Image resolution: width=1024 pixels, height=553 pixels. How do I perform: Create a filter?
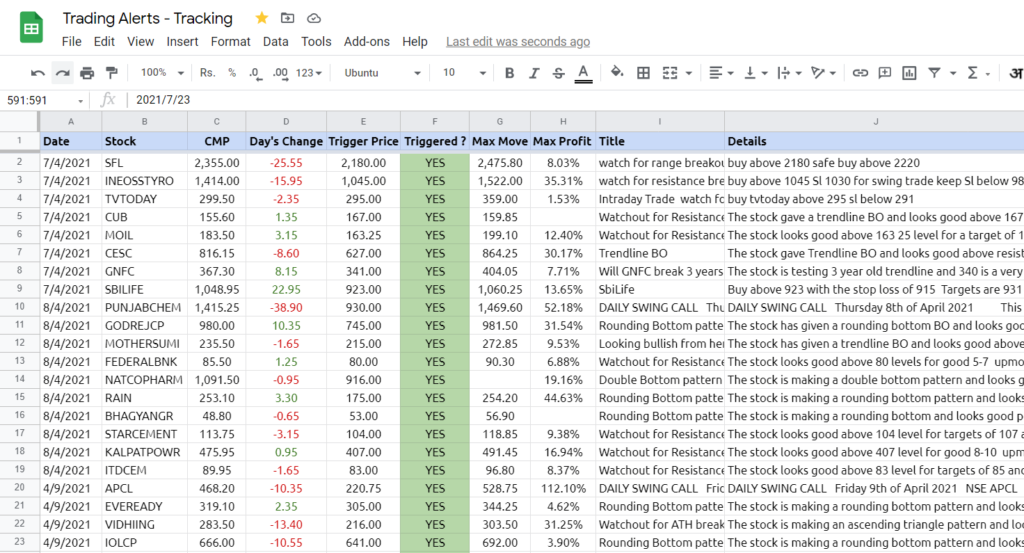click(x=935, y=73)
